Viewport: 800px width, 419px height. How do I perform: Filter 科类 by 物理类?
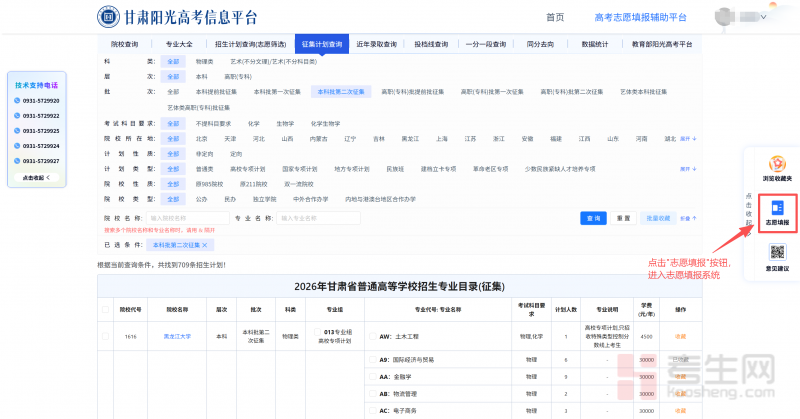pyautogui.click(x=204, y=62)
